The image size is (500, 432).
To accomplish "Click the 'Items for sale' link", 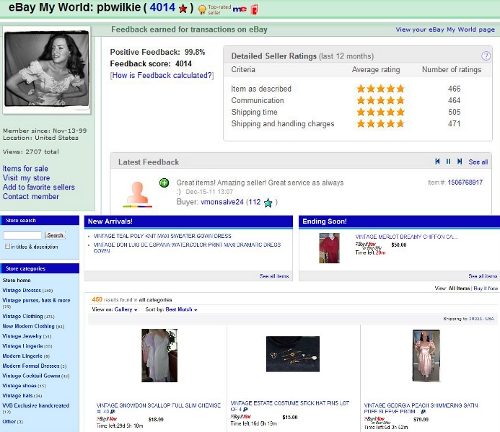I will pos(25,168).
